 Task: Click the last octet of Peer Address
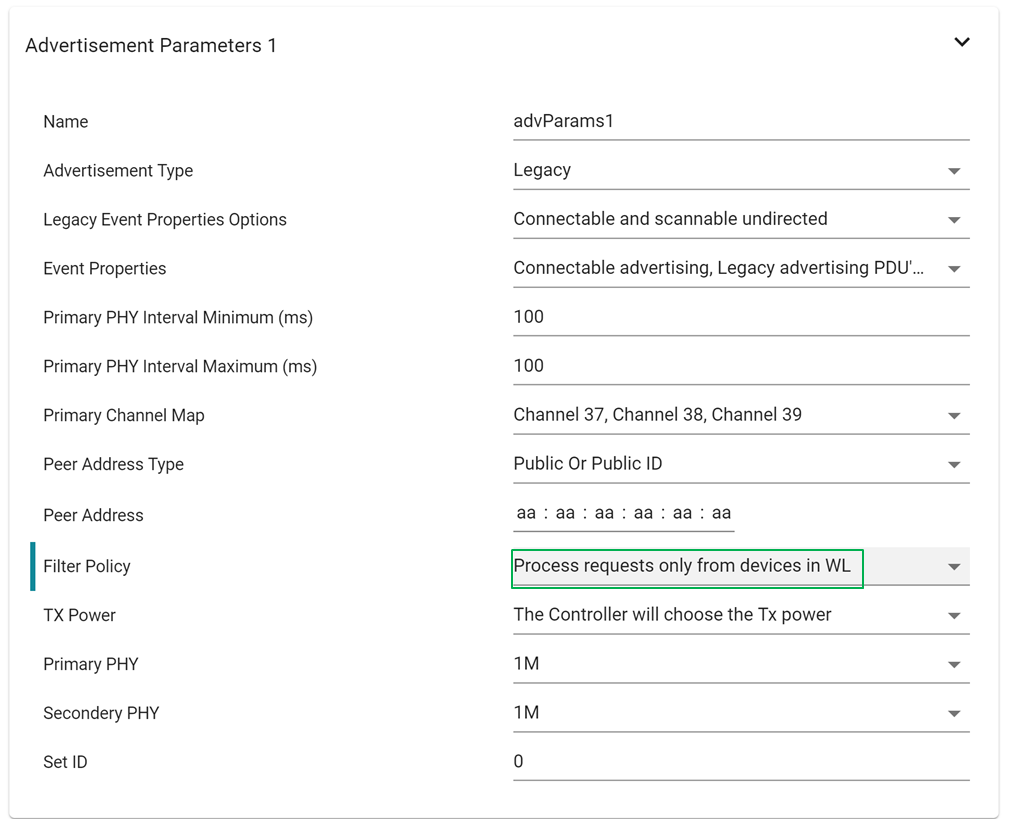pos(721,513)
